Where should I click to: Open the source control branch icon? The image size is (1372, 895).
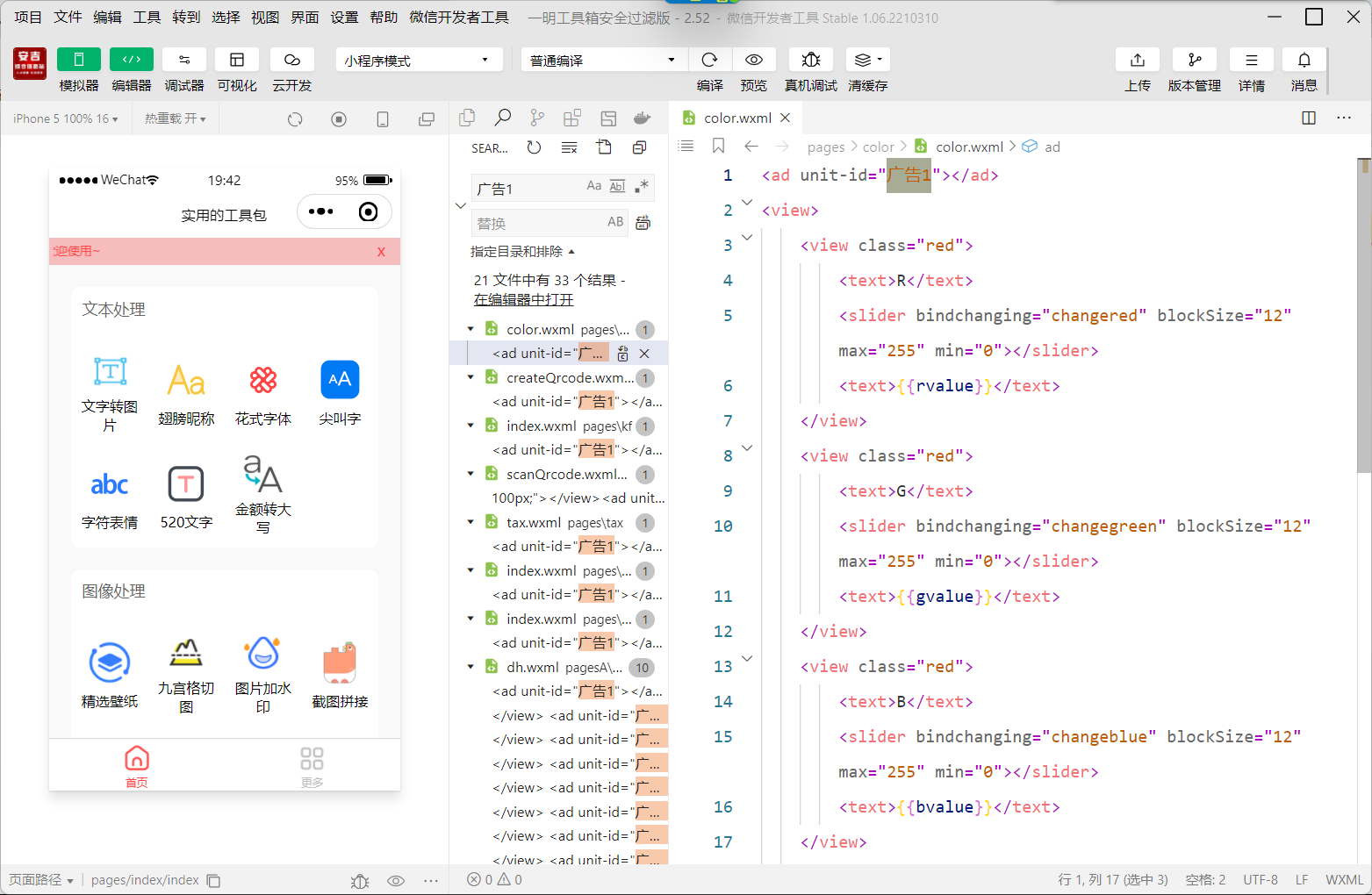pyautogui.click(x=537, y=118)
